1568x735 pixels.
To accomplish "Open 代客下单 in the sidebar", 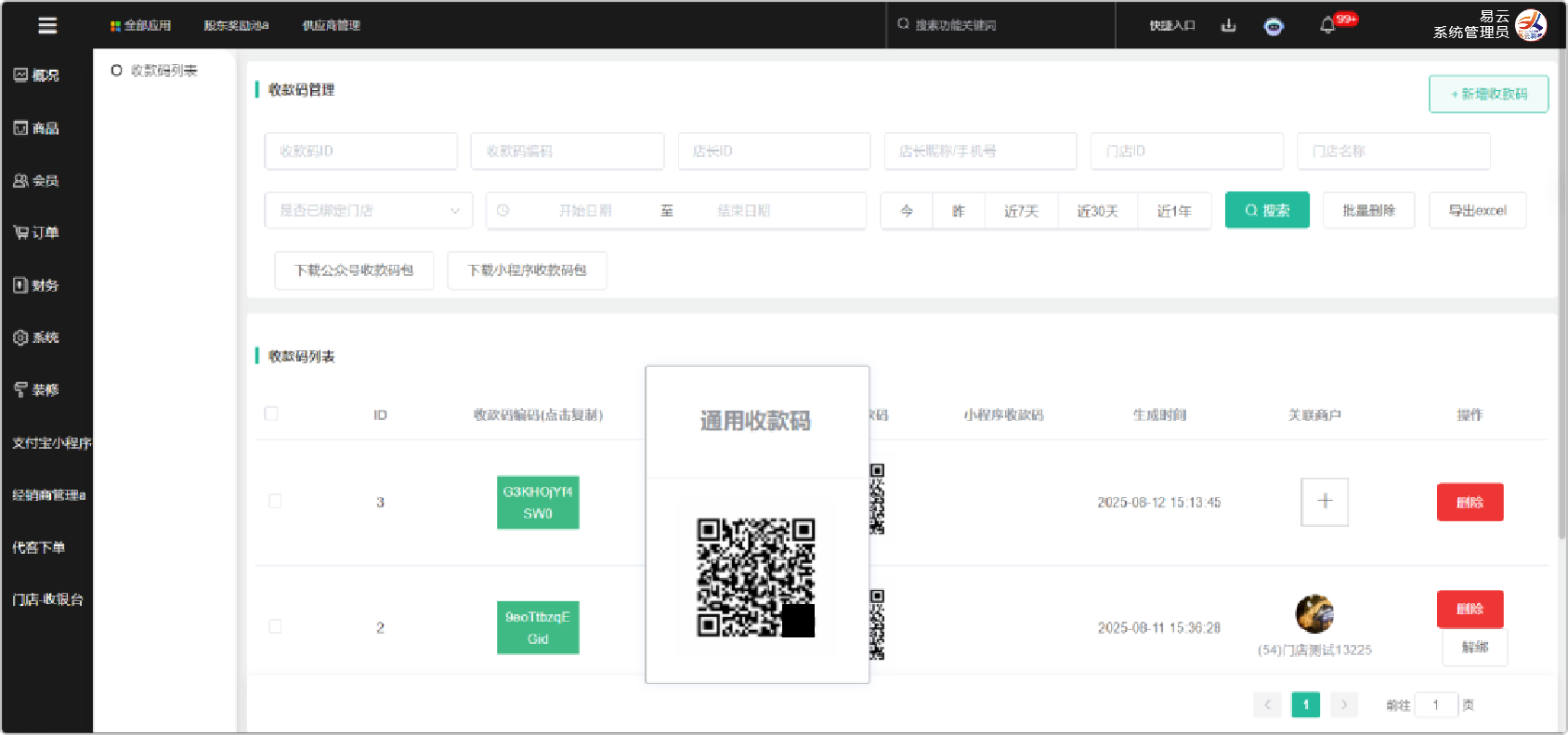I will [38, 547].
